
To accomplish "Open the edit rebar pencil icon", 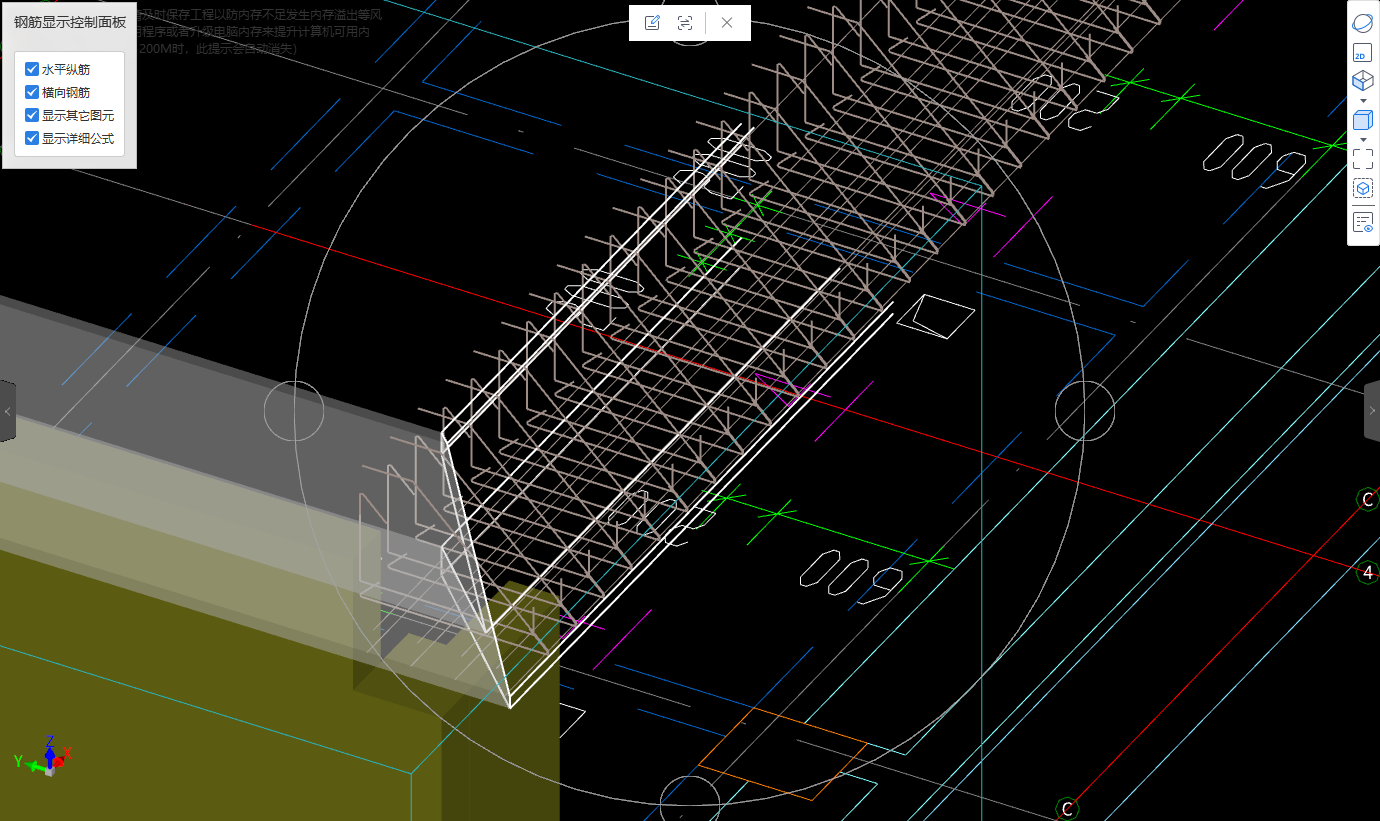I will coord(652,23).
